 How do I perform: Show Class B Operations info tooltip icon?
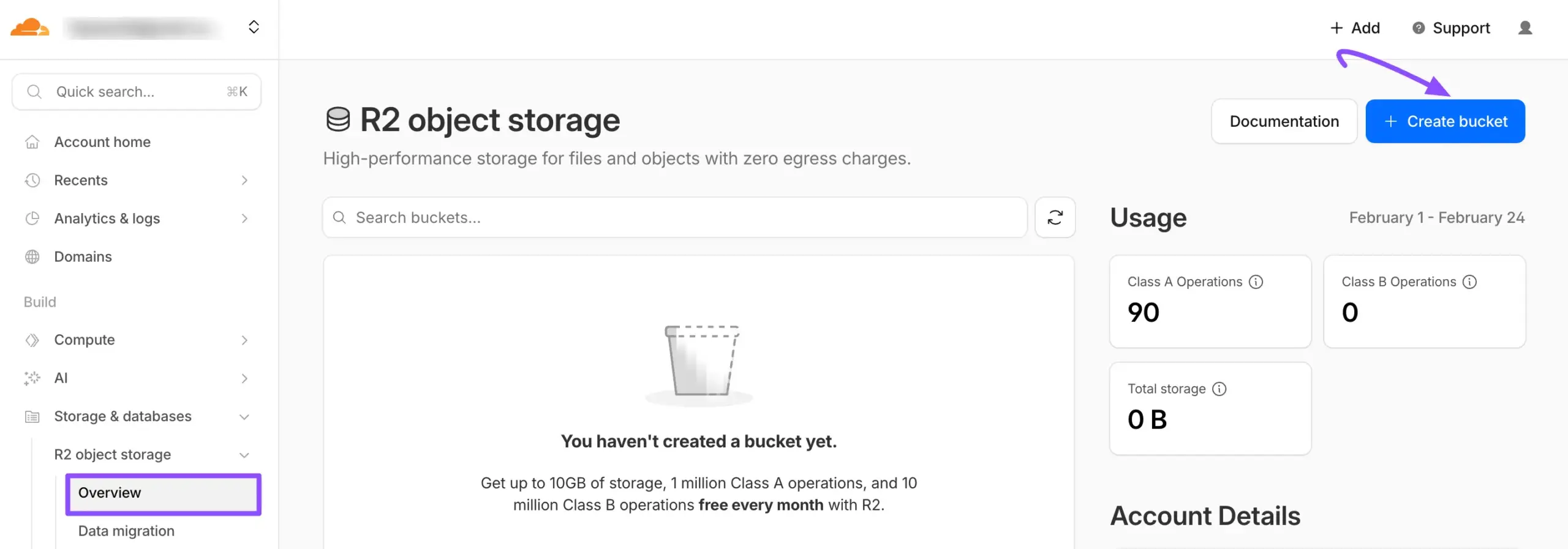point(1469,282)
